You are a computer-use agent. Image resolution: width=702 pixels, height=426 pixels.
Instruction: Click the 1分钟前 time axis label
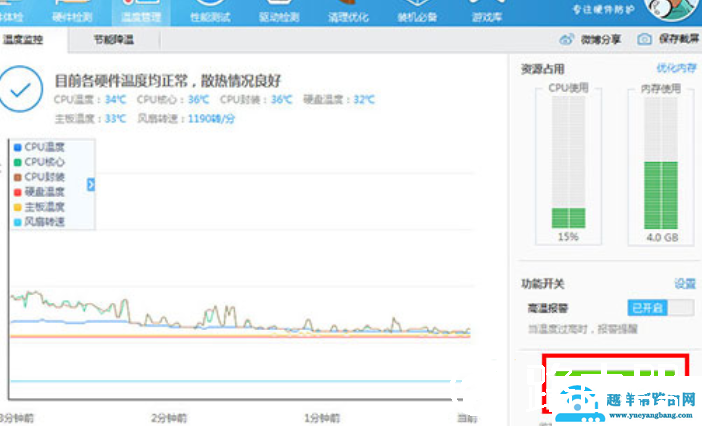(x=322, y=418)
